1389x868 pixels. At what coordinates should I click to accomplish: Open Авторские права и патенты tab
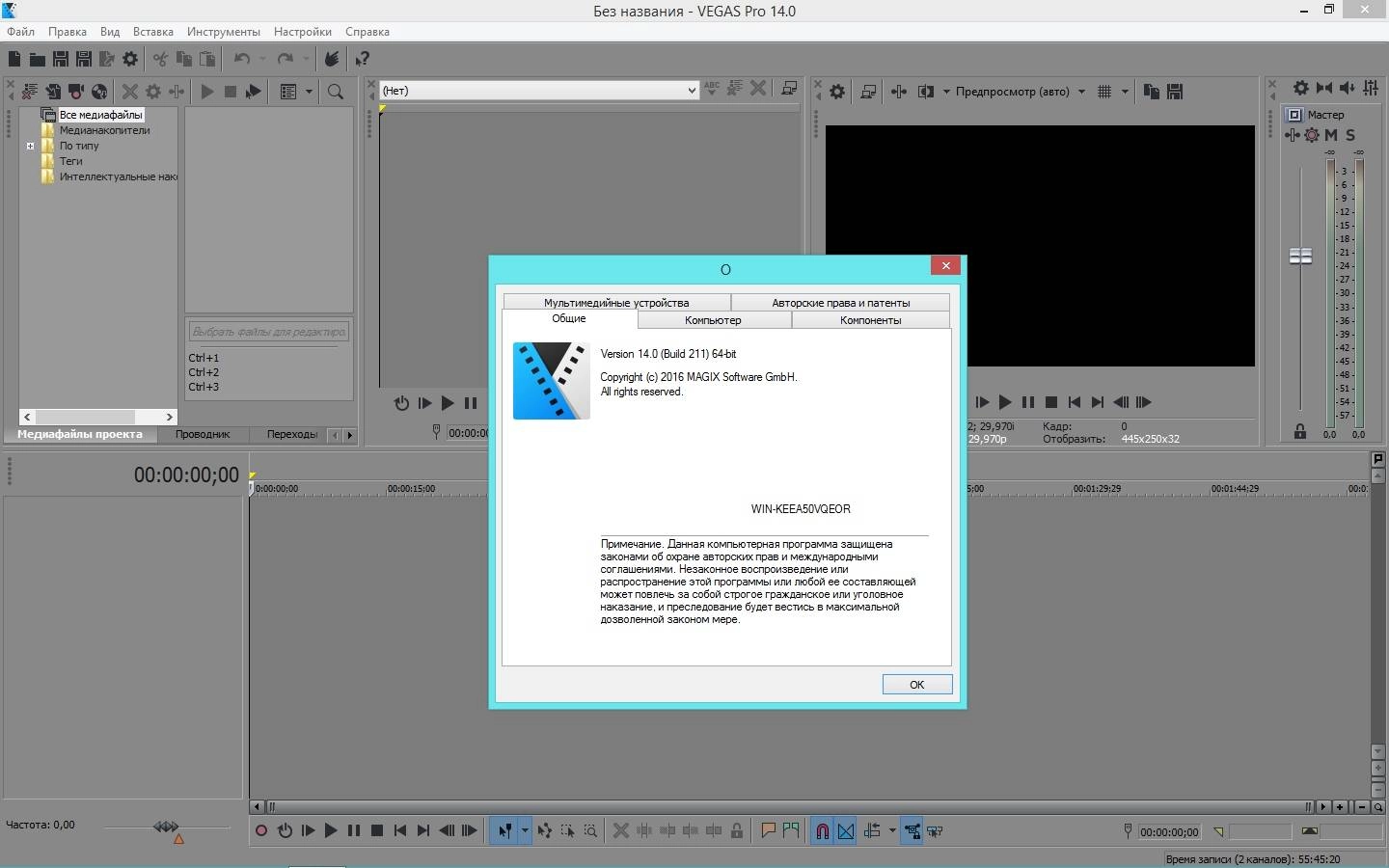pos(840,303)
